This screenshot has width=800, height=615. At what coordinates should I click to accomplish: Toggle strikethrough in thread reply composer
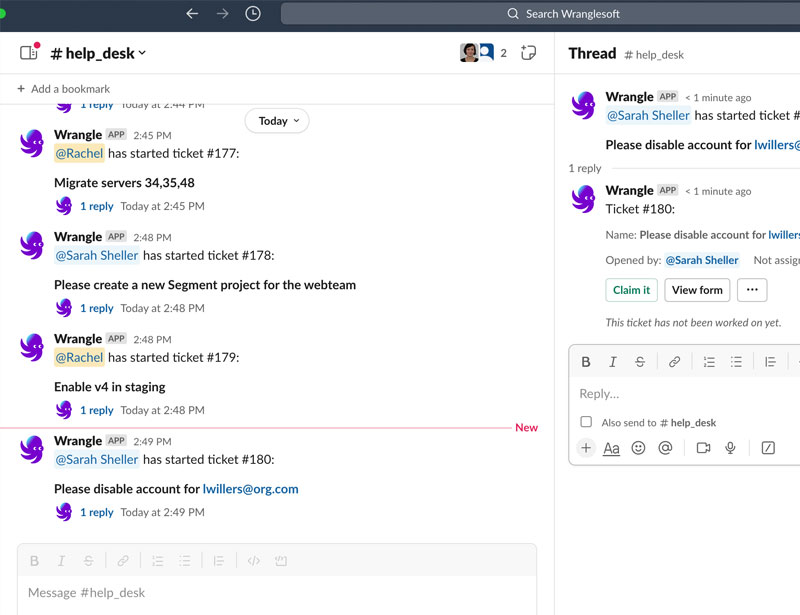640,362
